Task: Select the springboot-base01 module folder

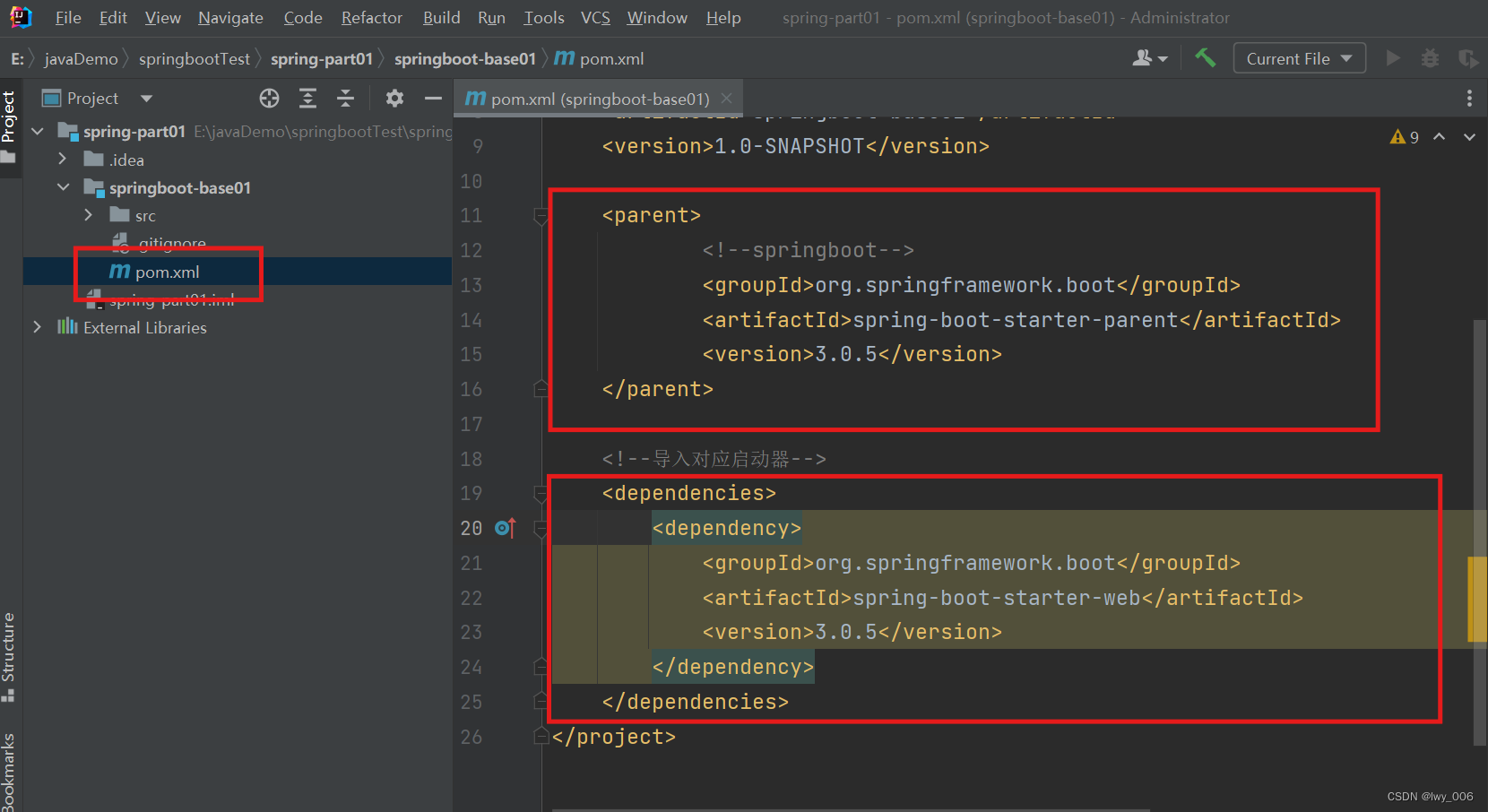Action: point(179,187)
